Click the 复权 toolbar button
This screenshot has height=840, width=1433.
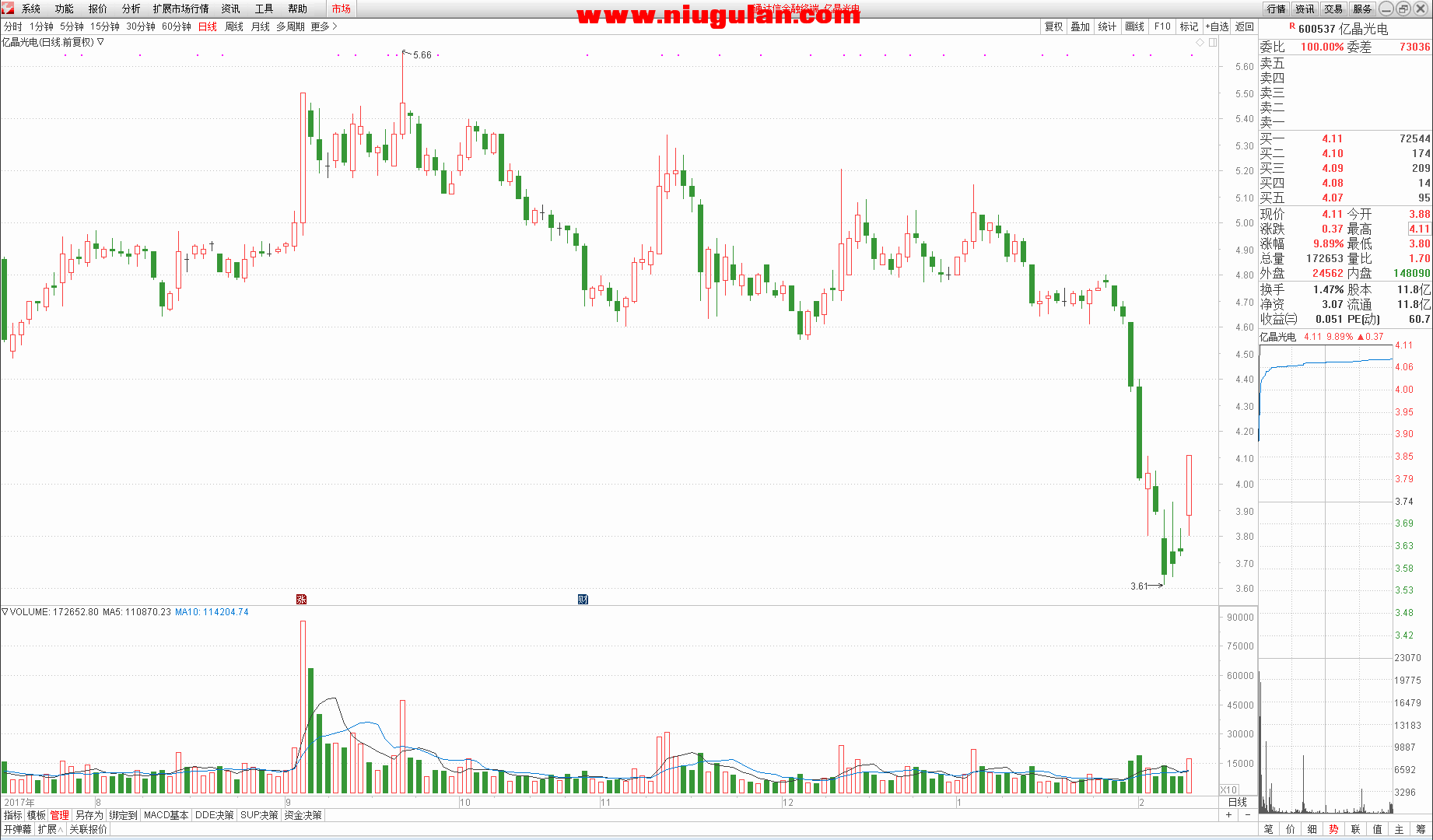[1053, 26]
